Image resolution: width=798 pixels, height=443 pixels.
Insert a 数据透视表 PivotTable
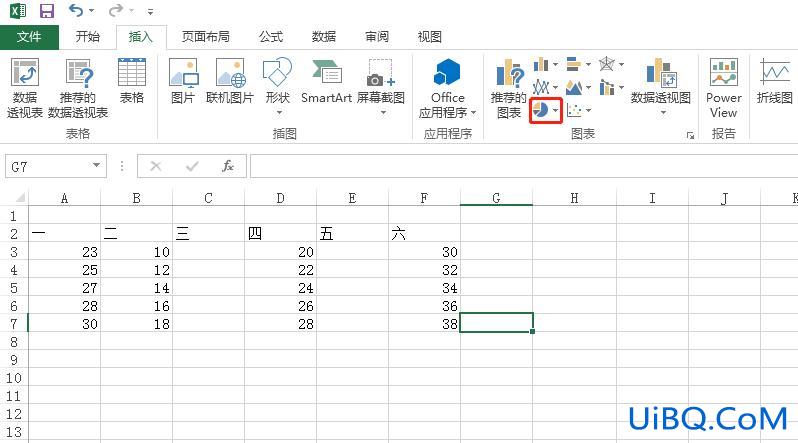point(24,88)
